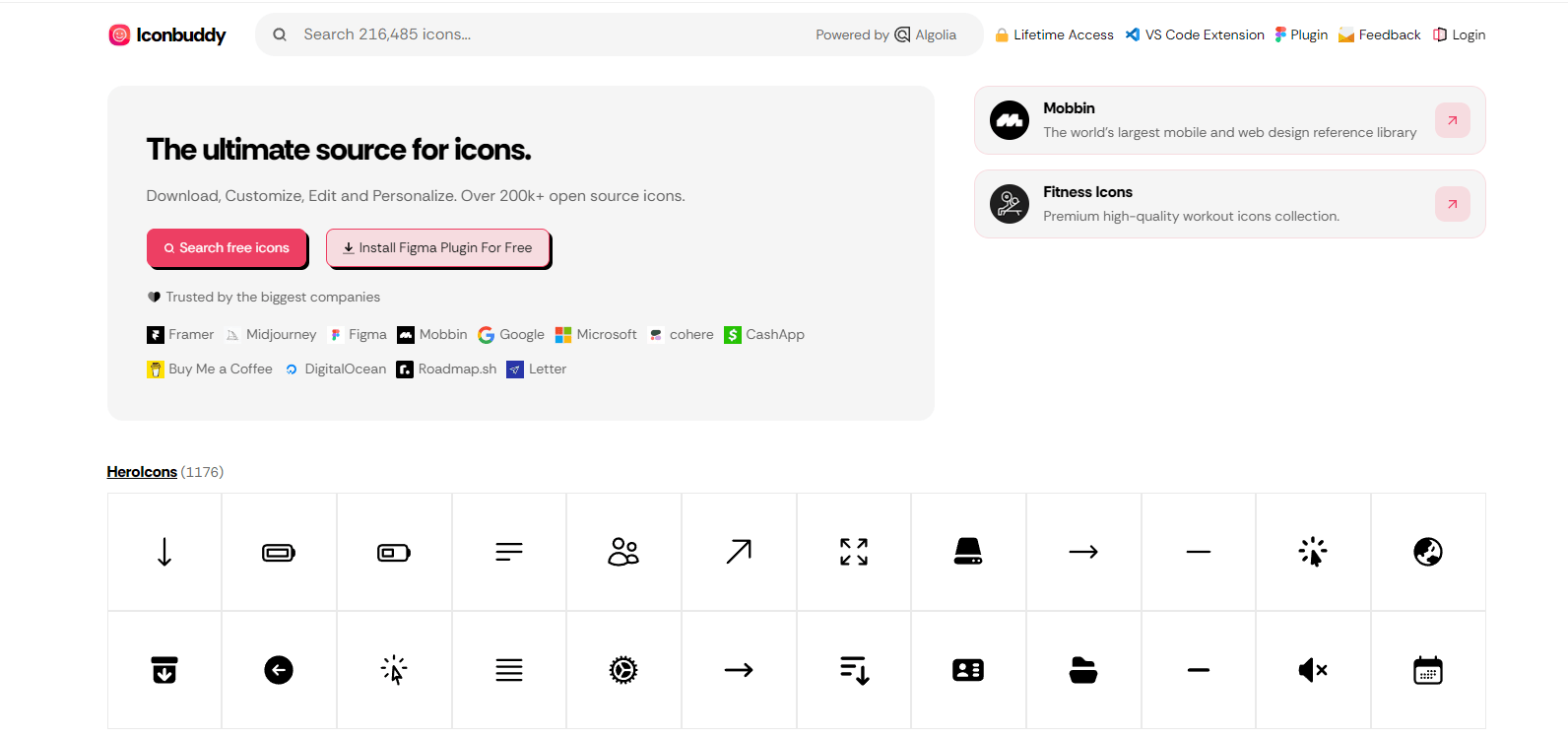1568x739 pixels.
Task: Select the identification card icon
Action: 968,670
